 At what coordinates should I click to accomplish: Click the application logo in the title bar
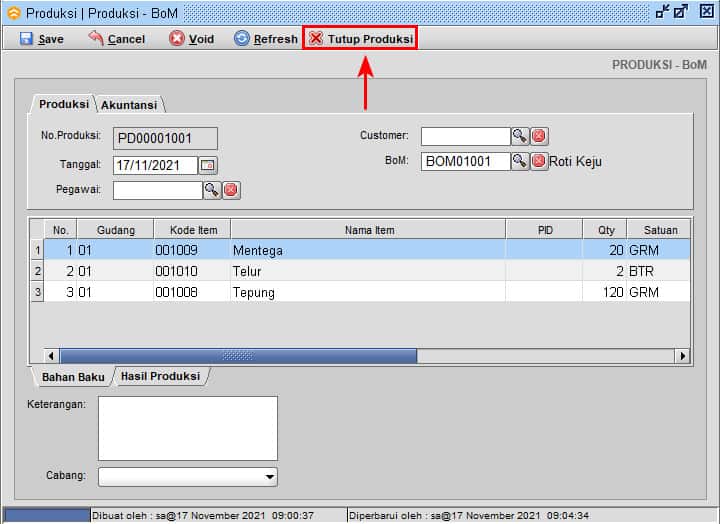[14, 13]
